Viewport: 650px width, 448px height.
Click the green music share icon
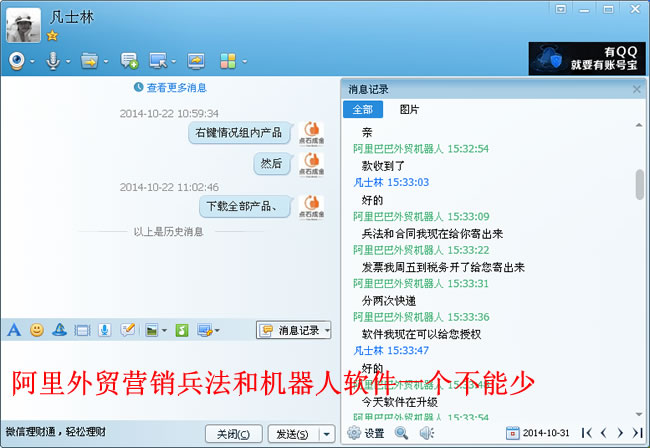(182, 330)
